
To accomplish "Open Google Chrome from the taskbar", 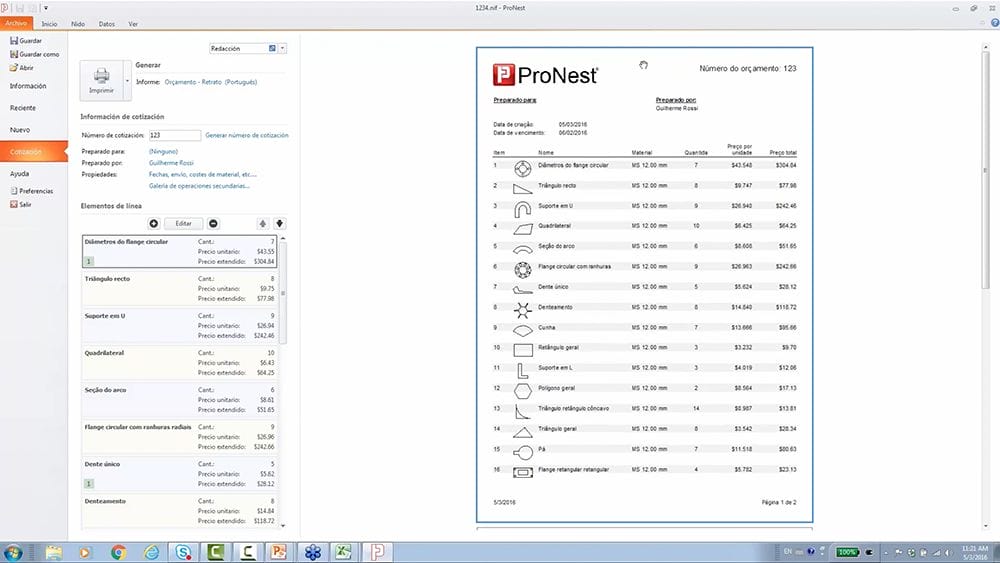I will 118,551.
